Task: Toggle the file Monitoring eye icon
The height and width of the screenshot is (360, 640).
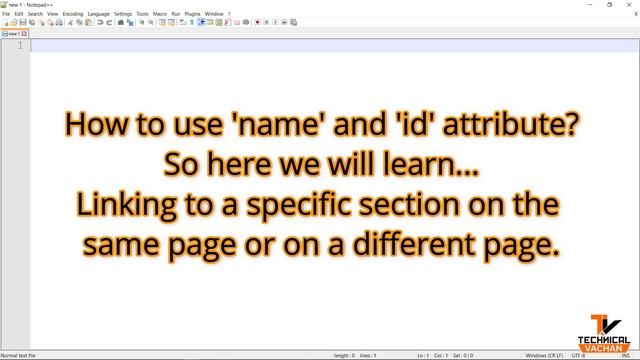Action: 246,22
